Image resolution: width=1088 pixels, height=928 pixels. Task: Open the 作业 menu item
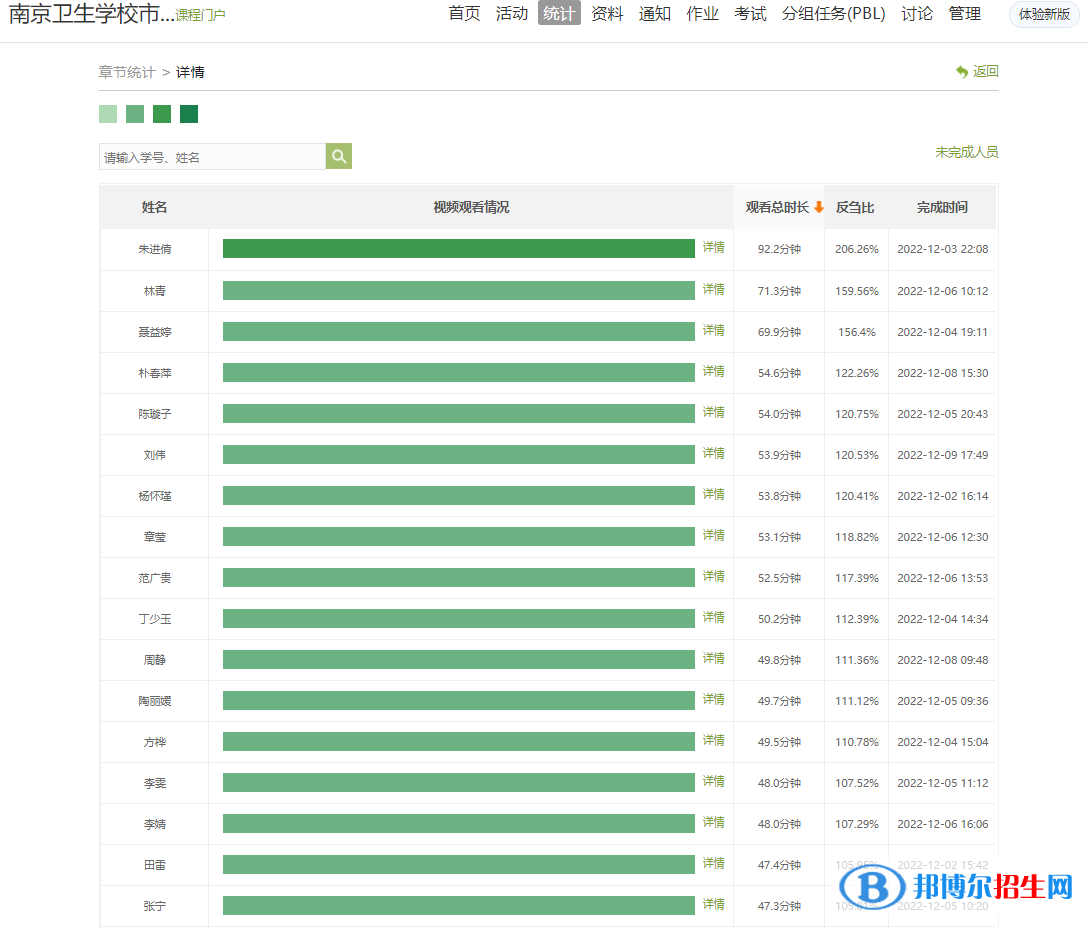point(702,14)
